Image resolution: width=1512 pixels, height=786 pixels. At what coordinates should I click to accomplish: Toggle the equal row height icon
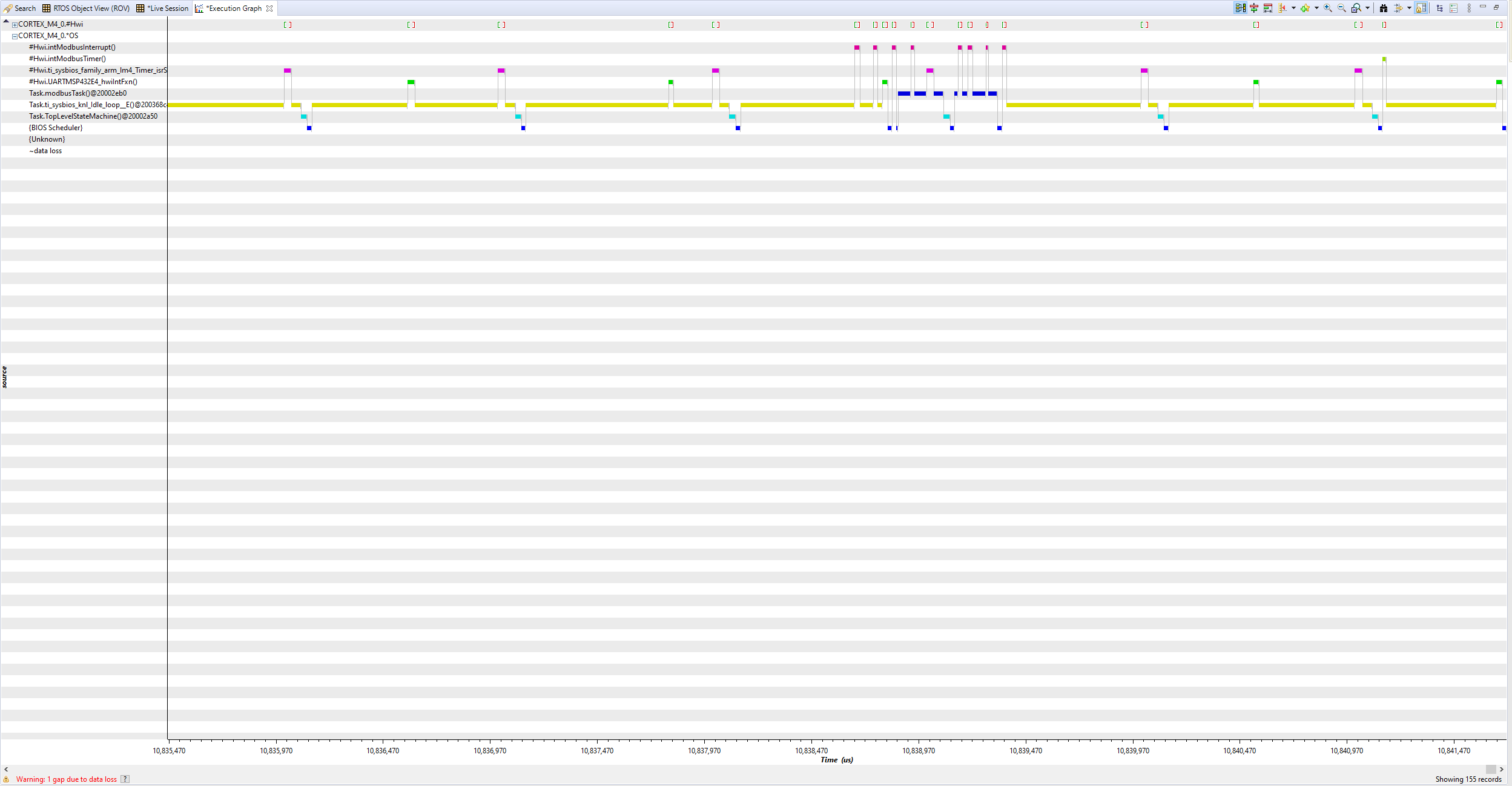tap(1268, 8)
